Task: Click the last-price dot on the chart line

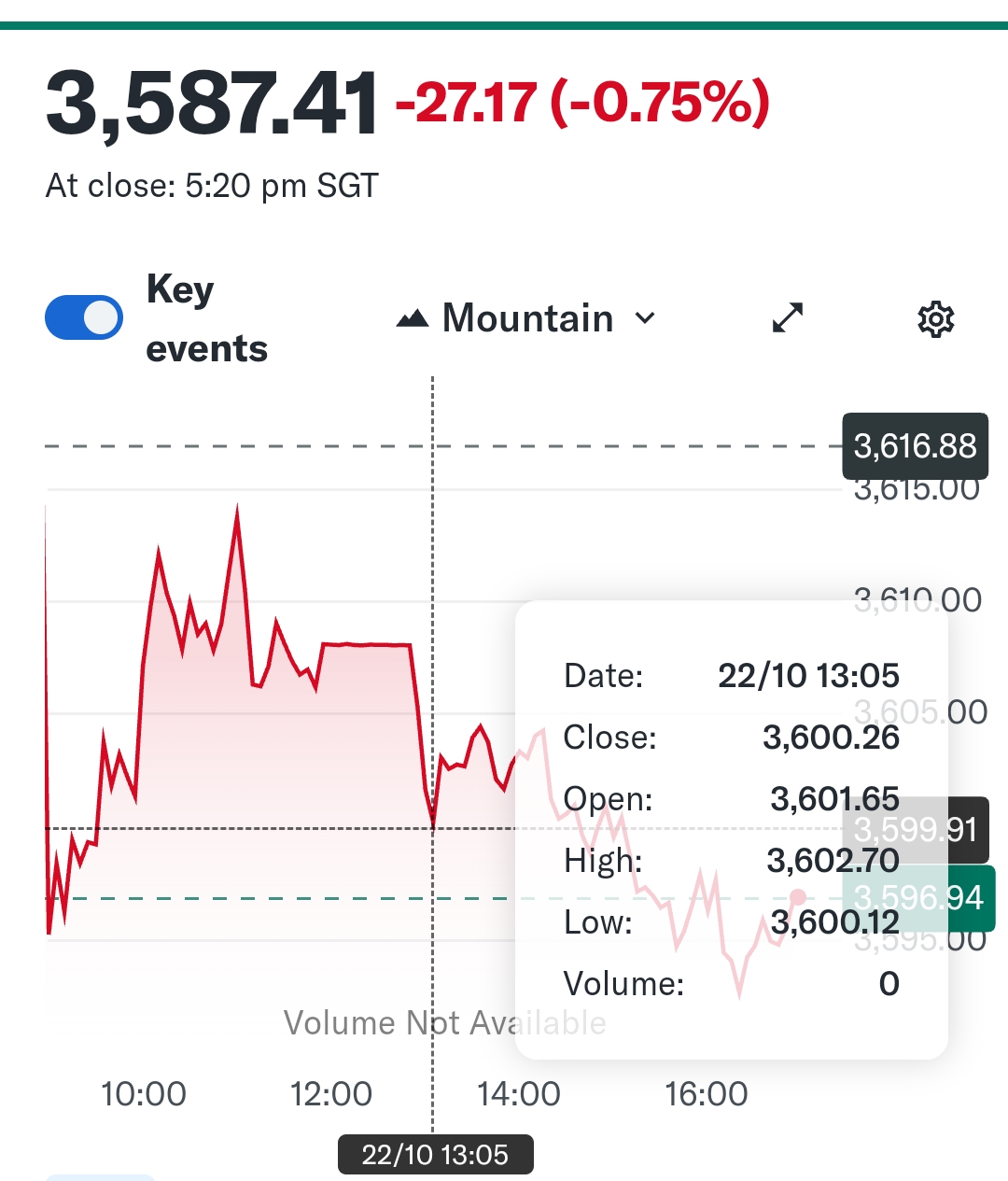Action: click(797, 898)
